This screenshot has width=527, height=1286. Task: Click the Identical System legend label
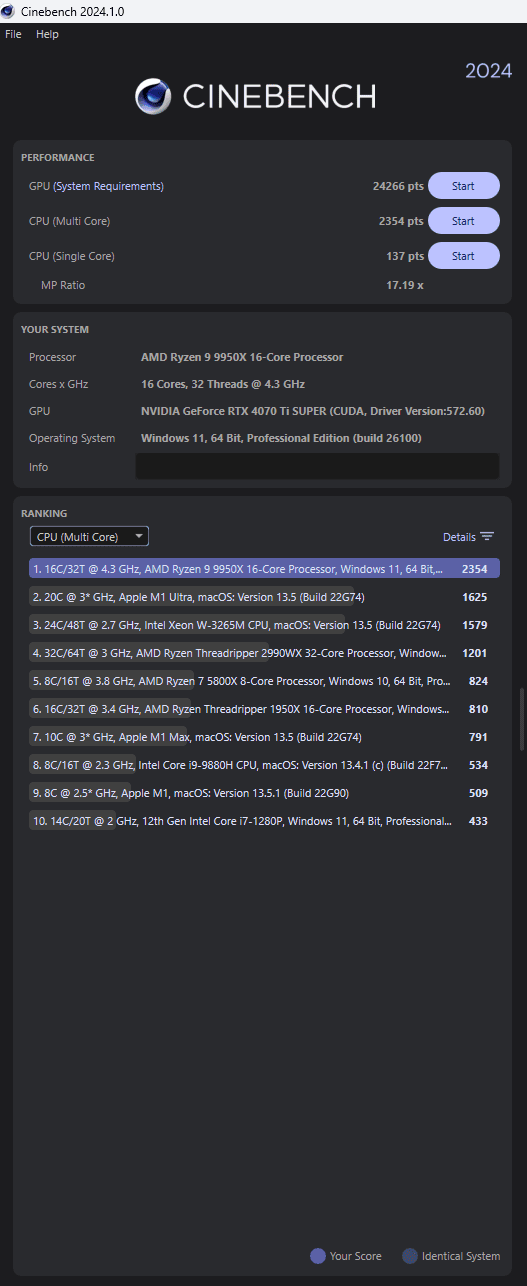(x=461, y=1256)
